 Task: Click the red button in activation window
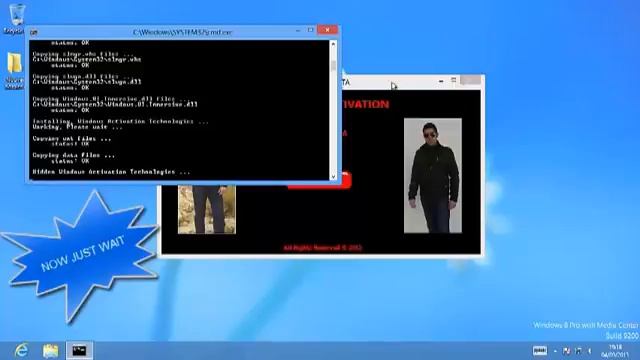pos(347,180)
